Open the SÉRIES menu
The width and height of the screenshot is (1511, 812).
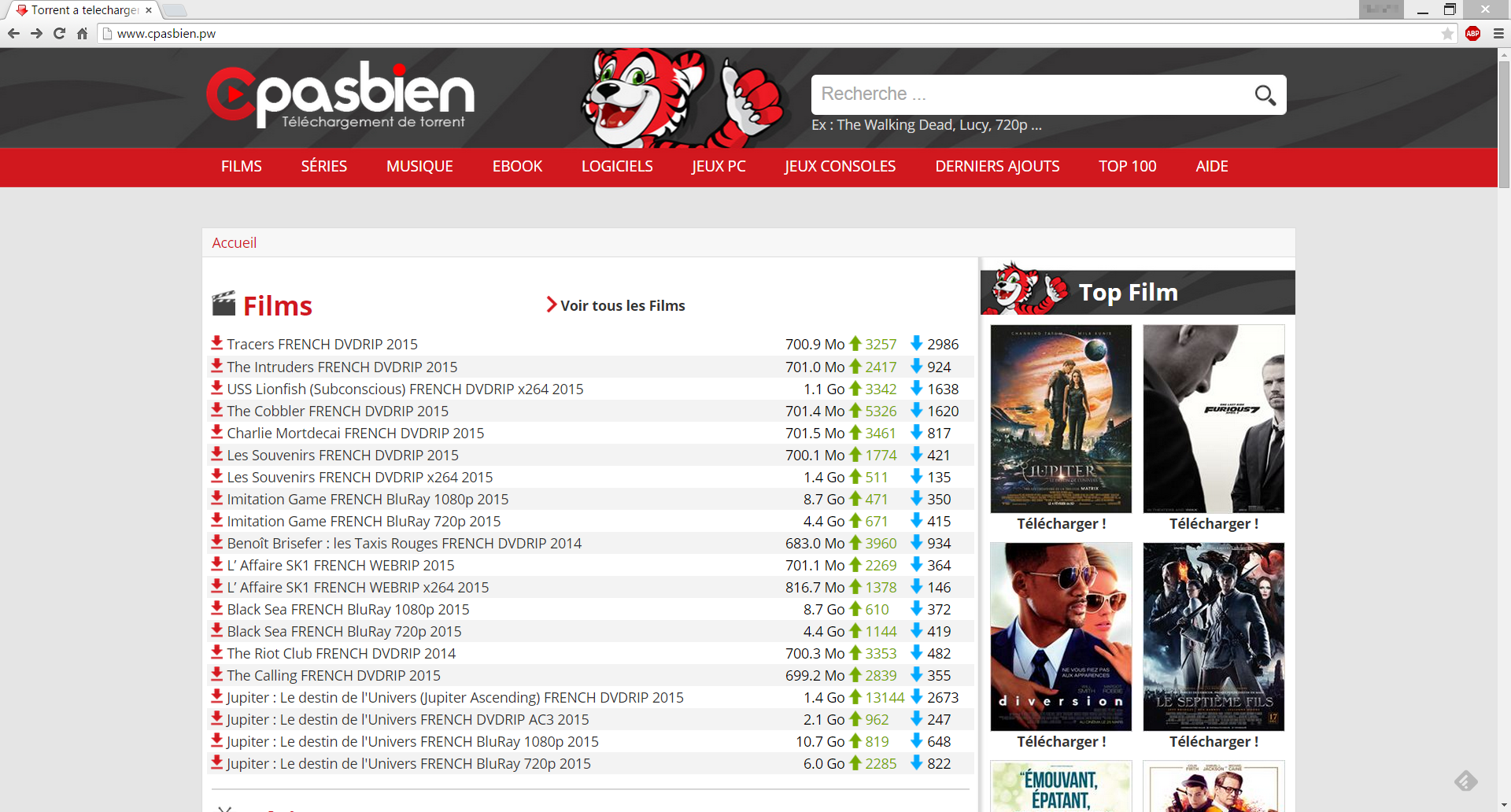(324, 167)
